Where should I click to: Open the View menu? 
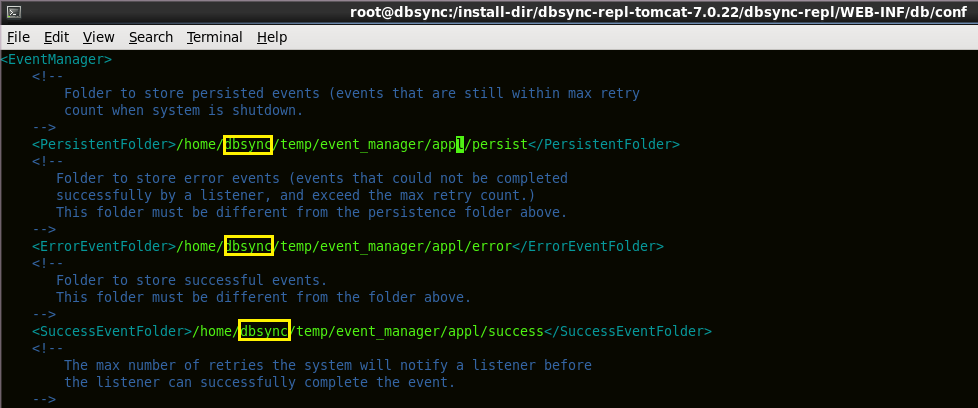pos(98,37)
